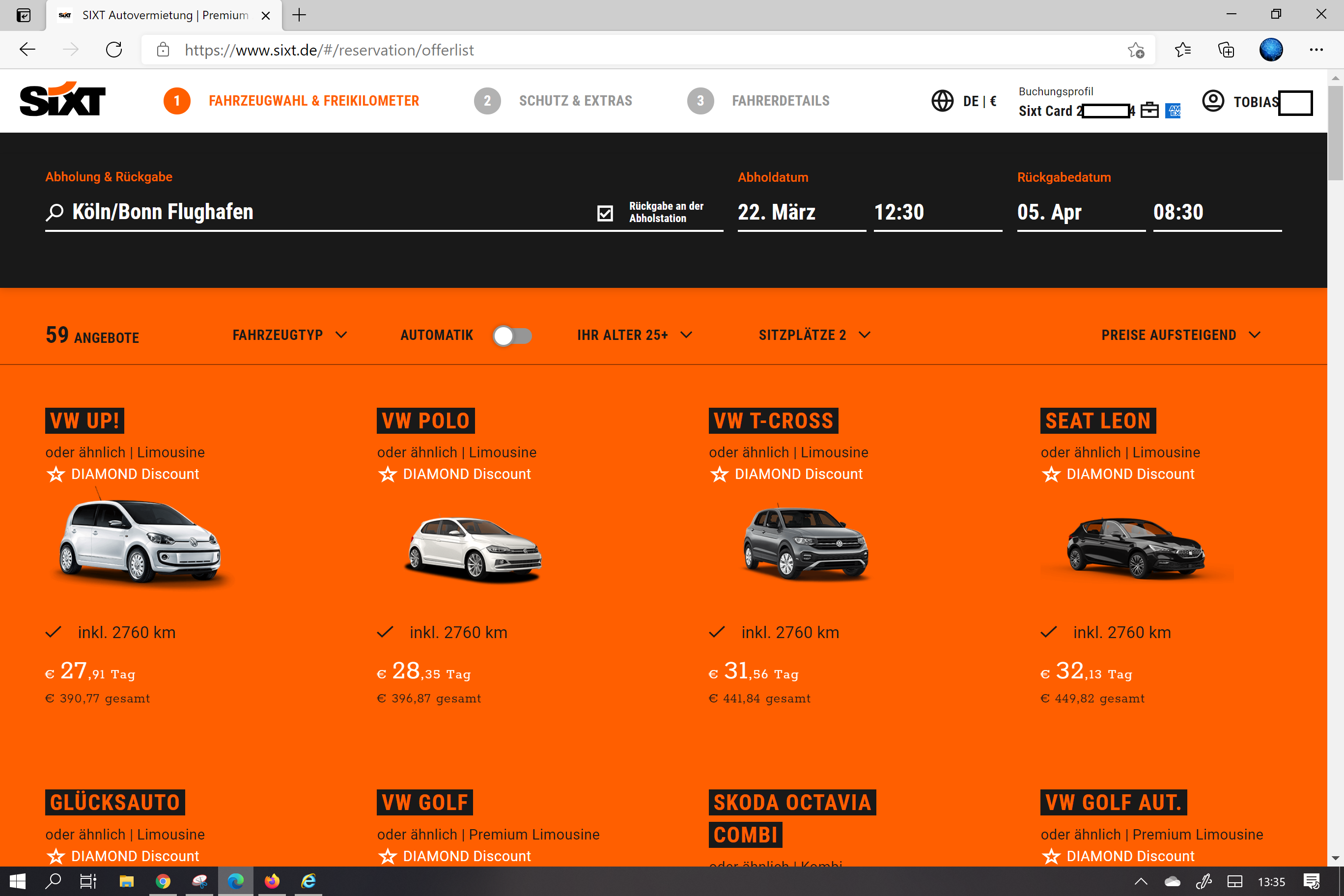The height and width of the screenshot is (896, 1344).
Task: Launch Internet Explorer from taskbar
Action: [x=308, y=881]
